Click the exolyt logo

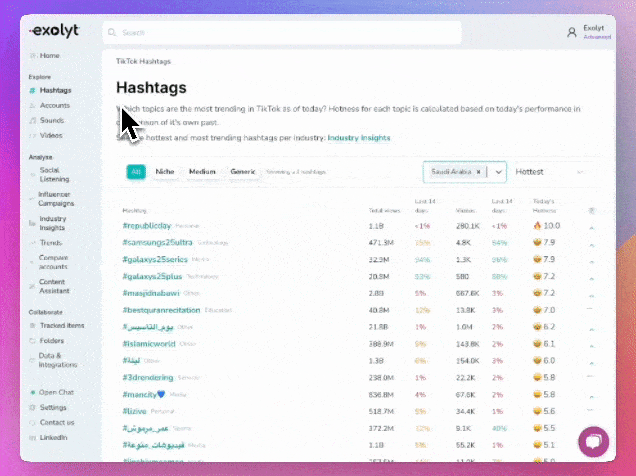click(x=54, y=31)
